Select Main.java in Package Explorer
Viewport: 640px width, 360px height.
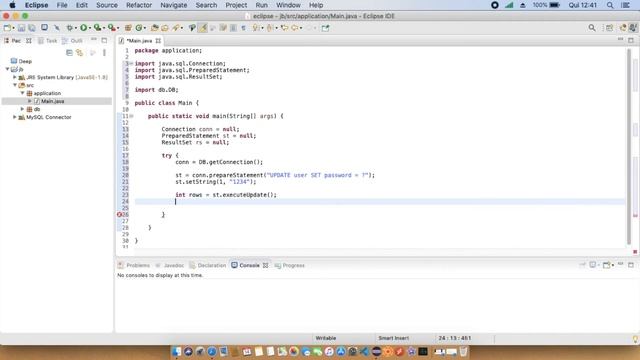[x=53, y=101]
